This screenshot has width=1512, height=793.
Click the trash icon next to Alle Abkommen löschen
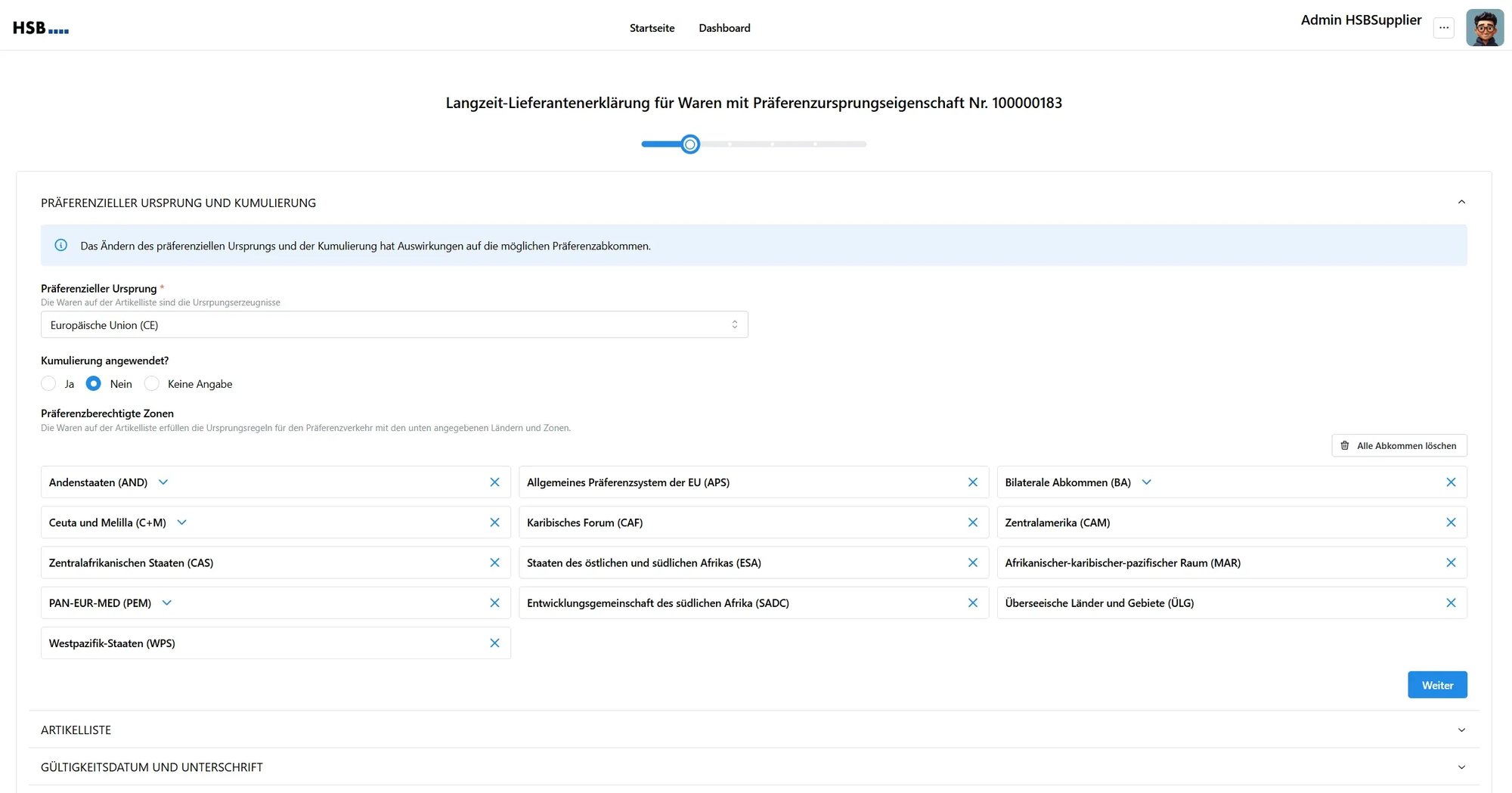[x=1345, y=445]
